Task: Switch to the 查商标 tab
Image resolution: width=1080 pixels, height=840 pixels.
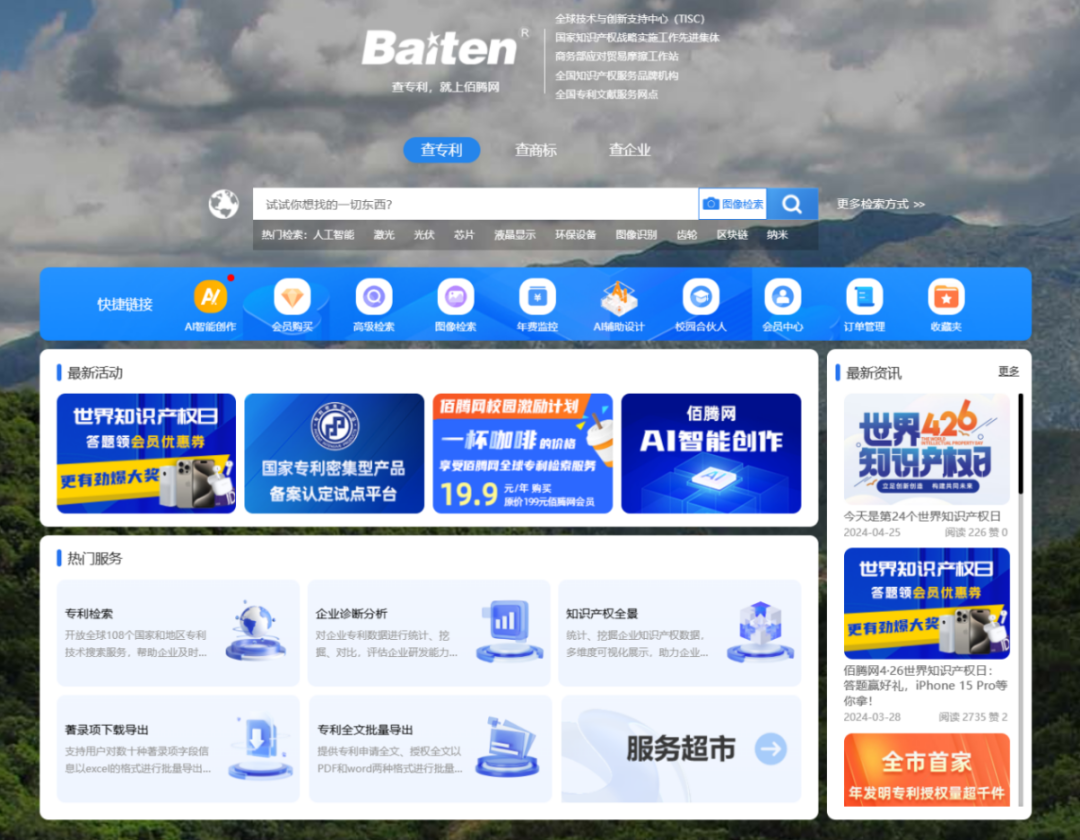Action: pos(536,149)
